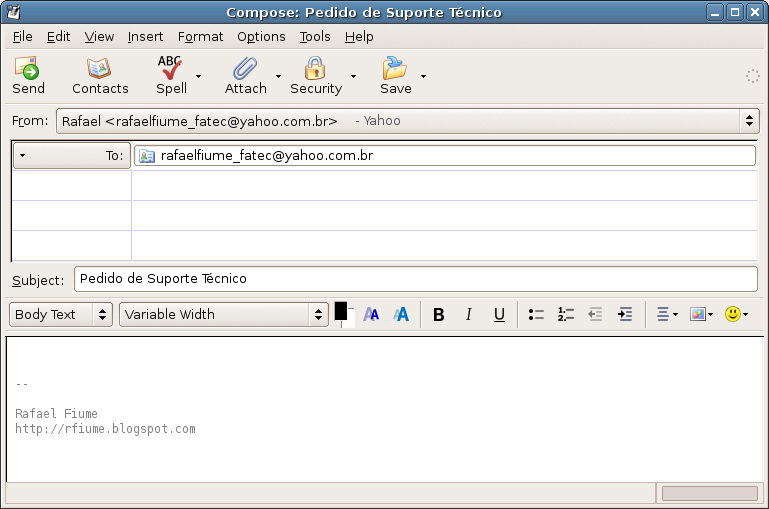Viewport: 769px width, 509px height.
Task: Choose the black text color swatch
Action: (x=341, y=311)
